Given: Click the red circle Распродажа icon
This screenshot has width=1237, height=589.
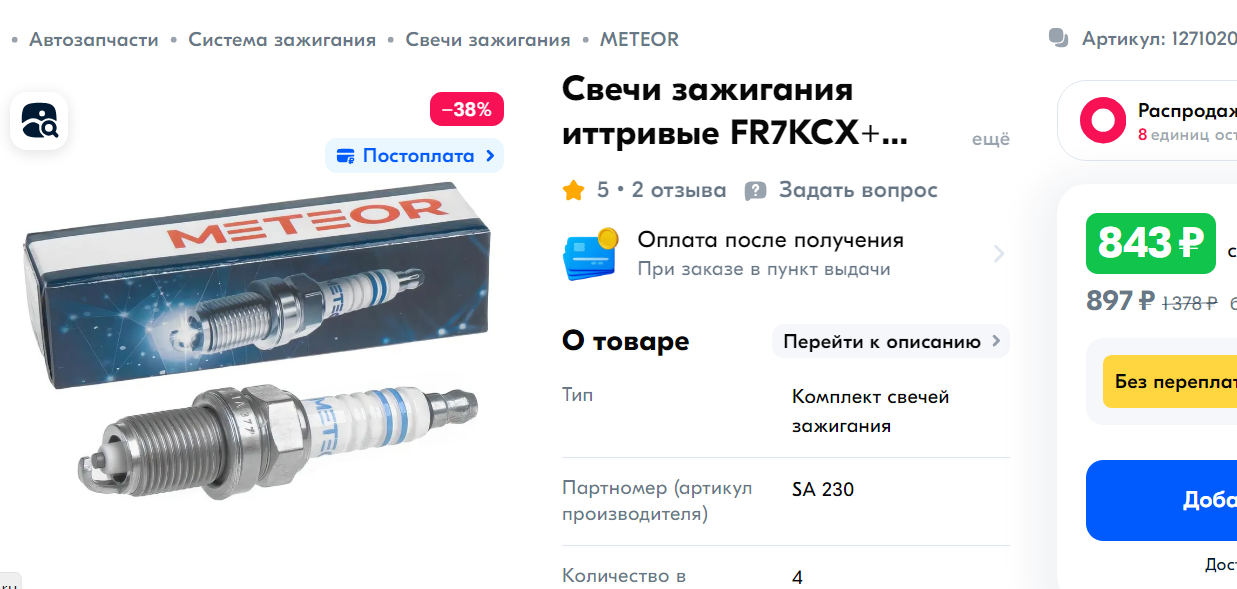Looking at the screenshot, I should pos(1103,120).
